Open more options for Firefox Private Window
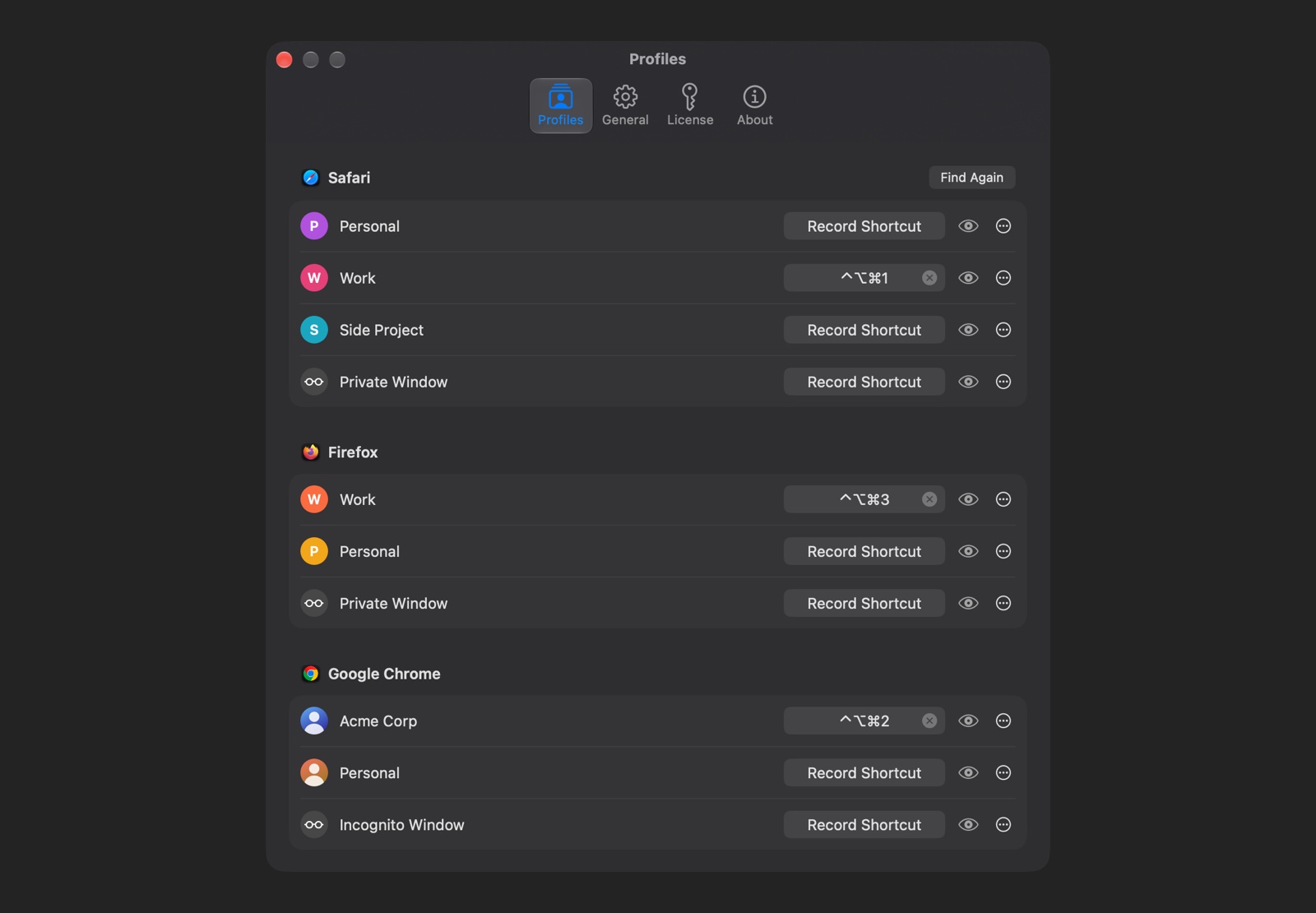Viewport: 1316px width, 913px height. (x=1003, y=603)
